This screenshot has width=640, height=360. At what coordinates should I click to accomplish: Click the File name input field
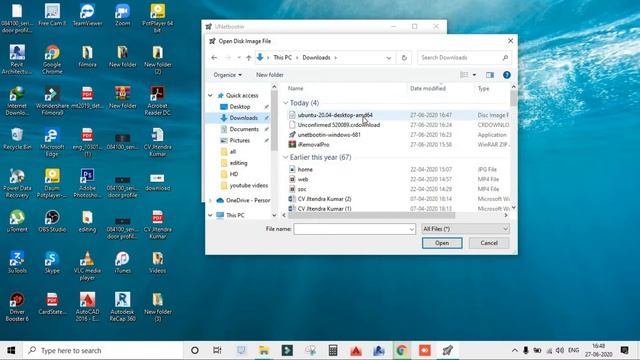[x=351, y=229]
